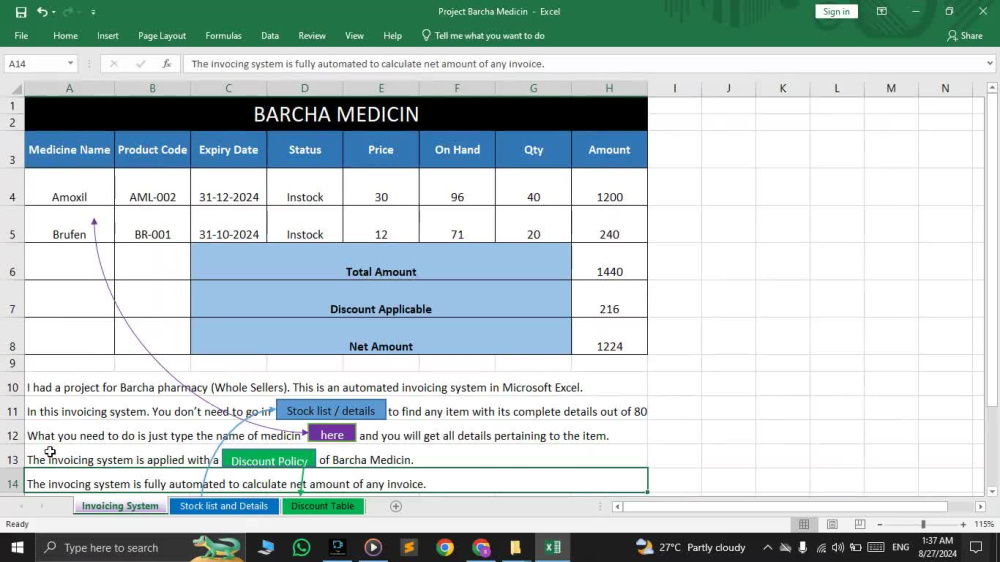
Task: Select column H header
Action: click(x=609, y=89)
